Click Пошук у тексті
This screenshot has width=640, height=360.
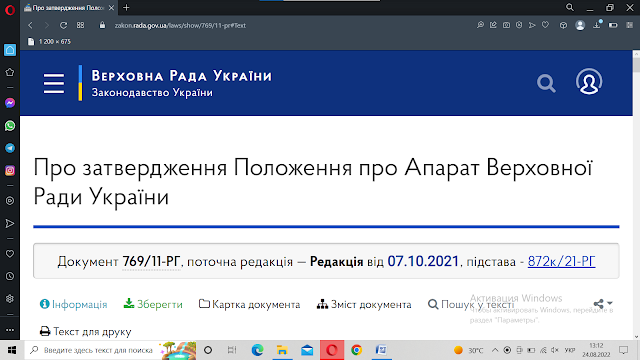click(x=471, y=304)
